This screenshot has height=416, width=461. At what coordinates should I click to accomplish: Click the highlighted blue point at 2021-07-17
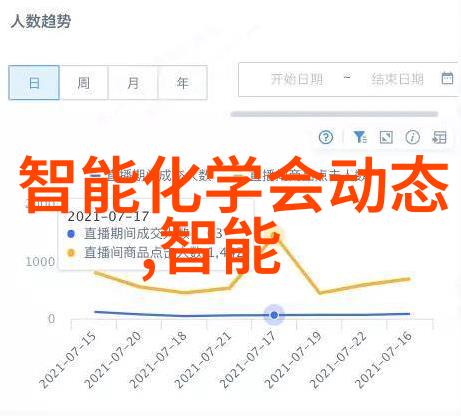[x=274, y=315]
